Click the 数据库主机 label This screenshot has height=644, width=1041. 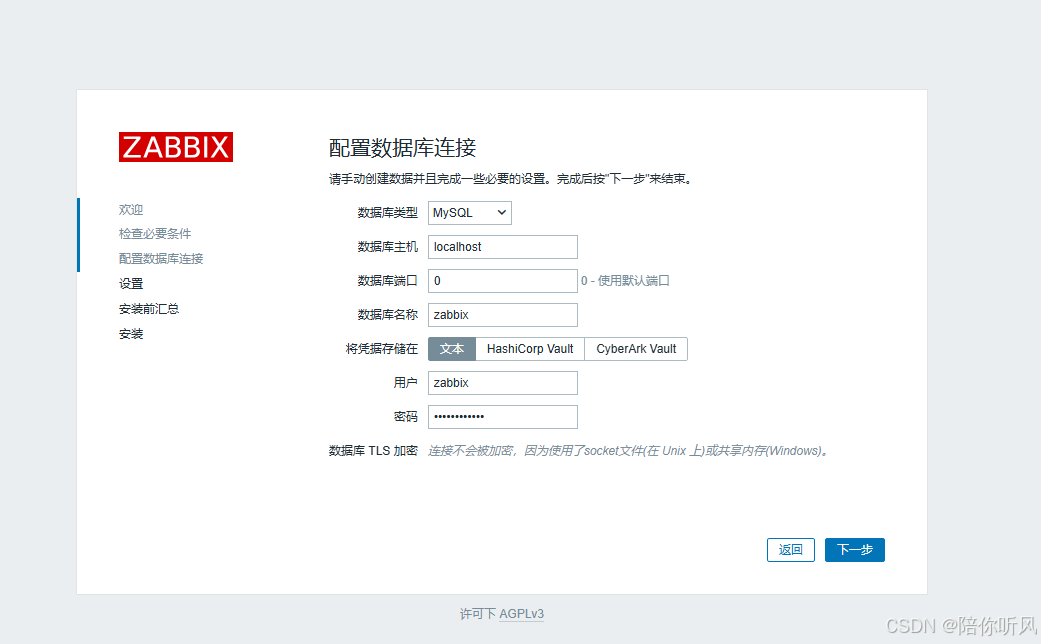click(388, 247)
